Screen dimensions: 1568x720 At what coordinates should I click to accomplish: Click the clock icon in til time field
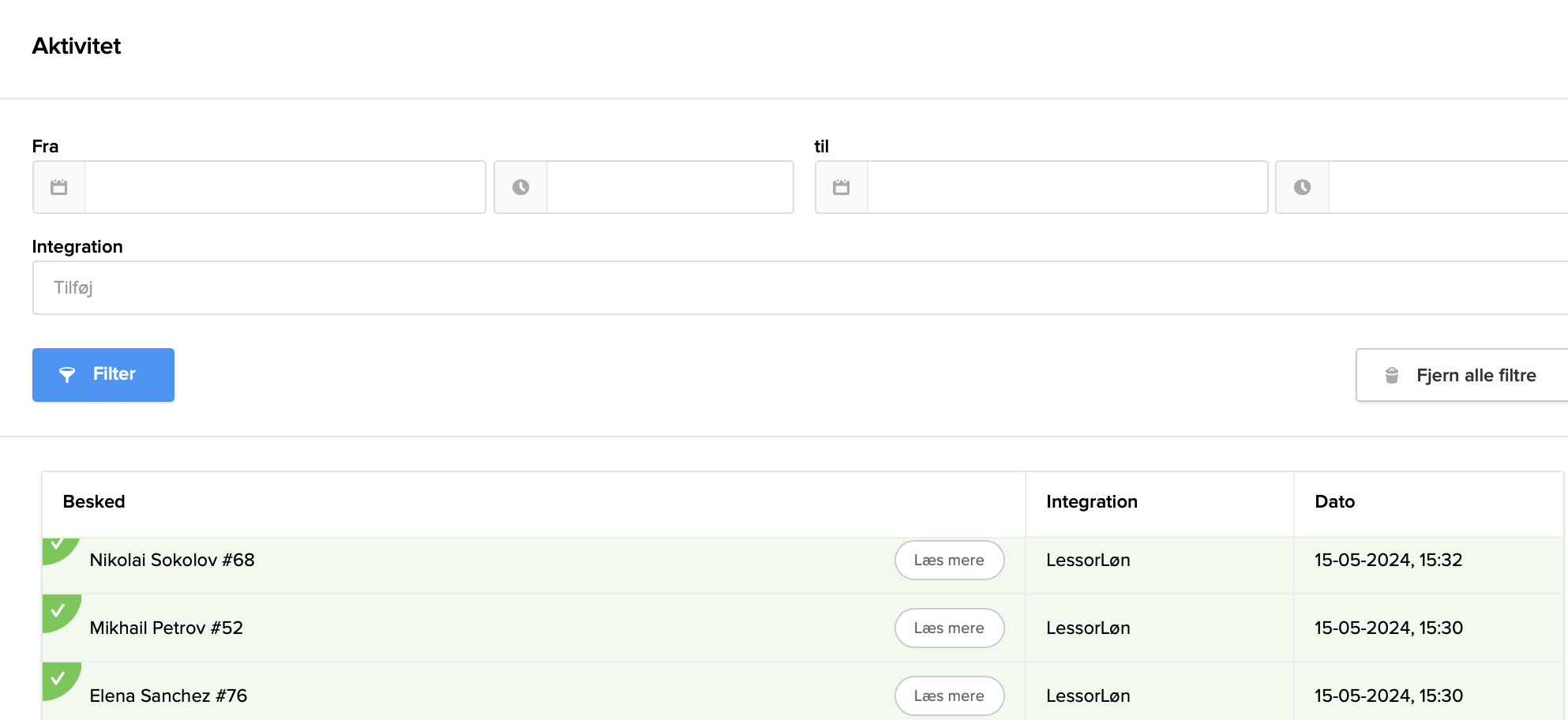(x=1303, y=187)
